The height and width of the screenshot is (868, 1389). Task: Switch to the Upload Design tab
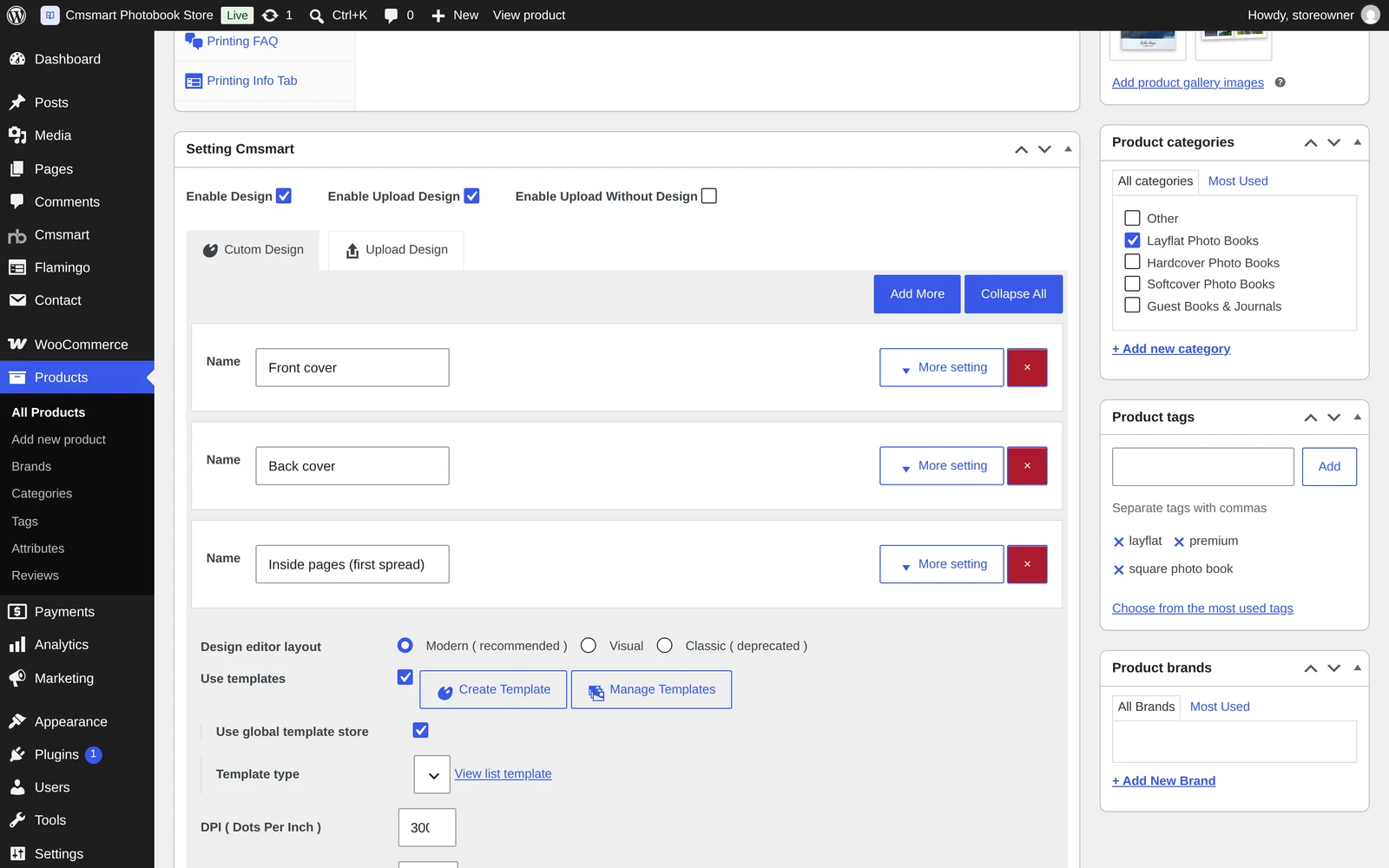pyautogui.click(x=396, y=250)
